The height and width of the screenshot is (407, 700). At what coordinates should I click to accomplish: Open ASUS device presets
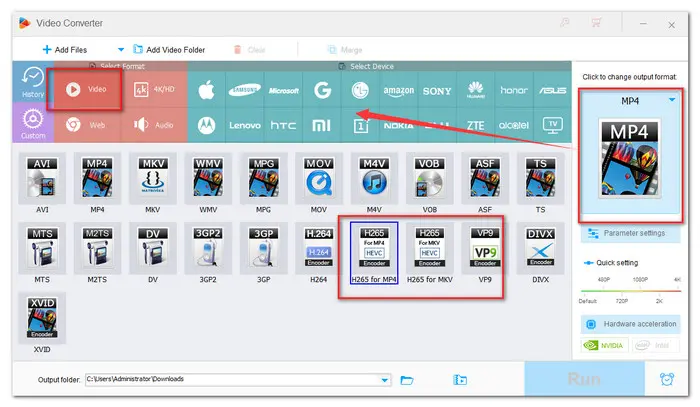pos(552,91)
